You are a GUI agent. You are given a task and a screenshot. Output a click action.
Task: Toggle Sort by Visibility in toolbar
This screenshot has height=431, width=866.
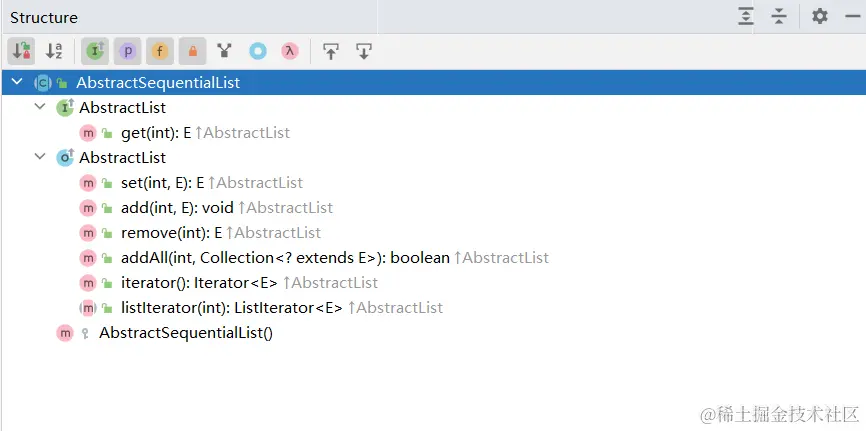click(22, 50)
